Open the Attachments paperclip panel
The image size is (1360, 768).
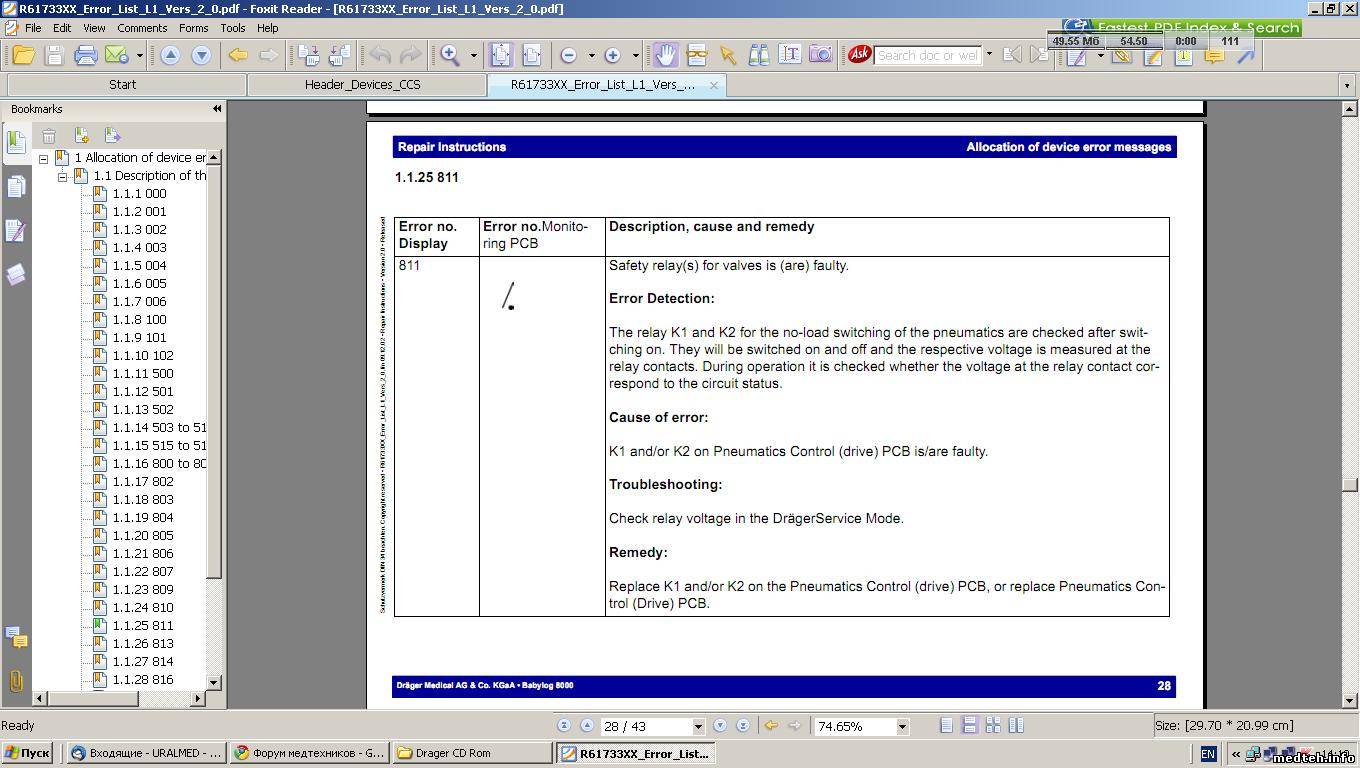tap(16, 681)
